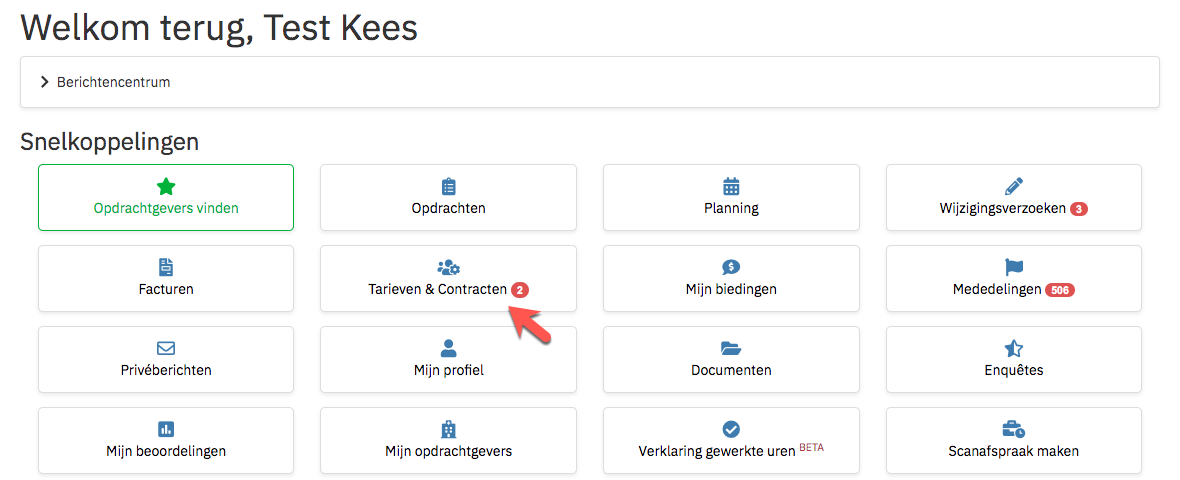Click the person icon above Mijn profiel
The width and height of the screenshot is (1180, 480).
[449, 348]
